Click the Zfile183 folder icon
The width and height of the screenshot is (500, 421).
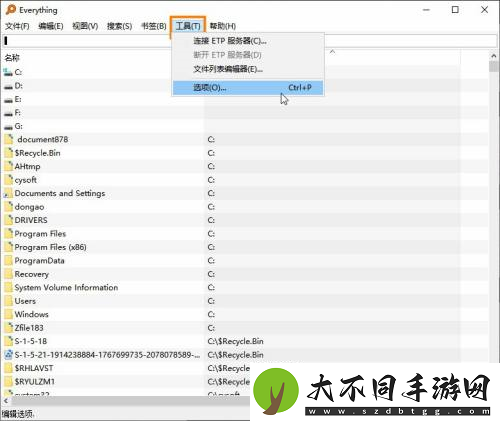(9, 328)
